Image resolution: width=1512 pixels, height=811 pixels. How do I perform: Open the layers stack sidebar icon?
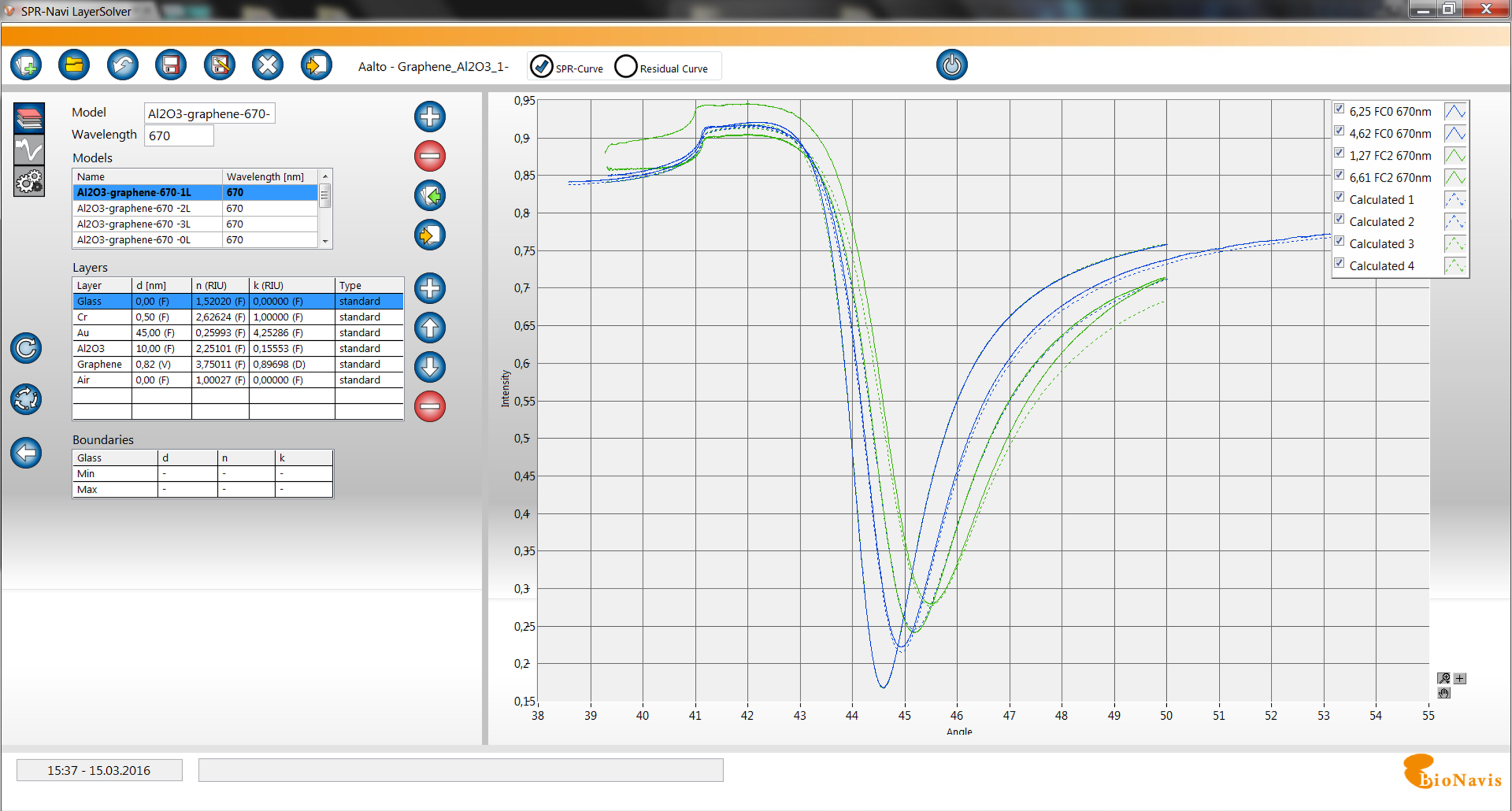click(29, 118)
